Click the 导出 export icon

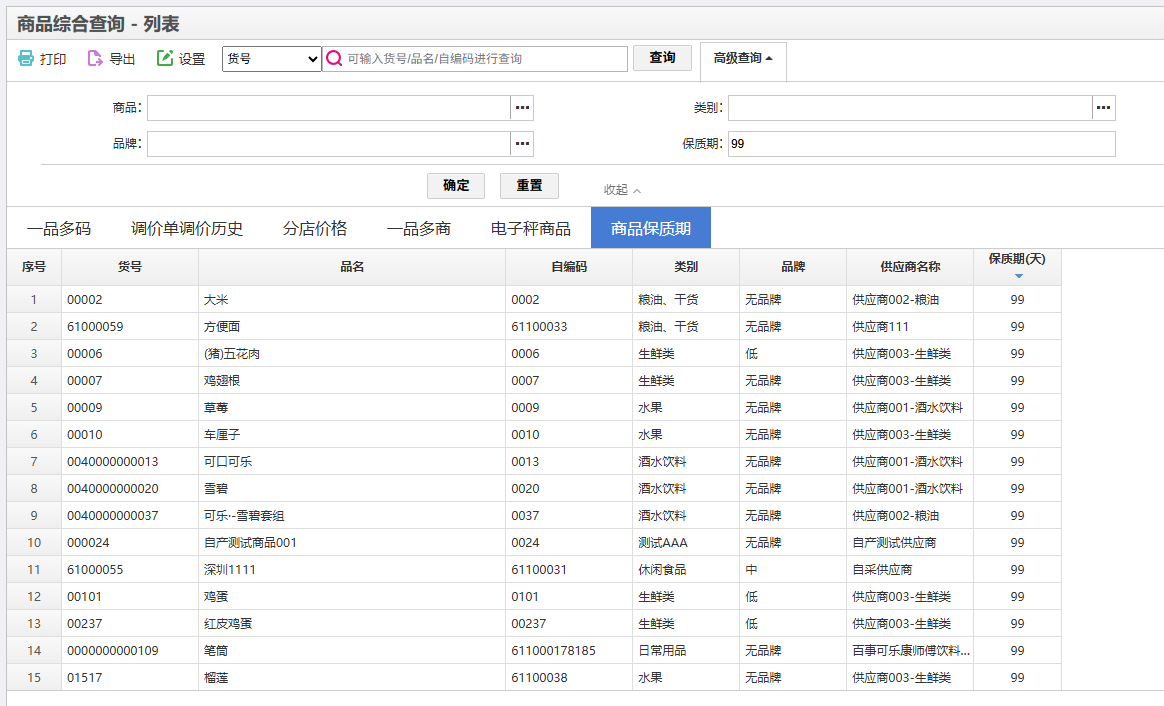pyautogui.click(x=95, y=58)
